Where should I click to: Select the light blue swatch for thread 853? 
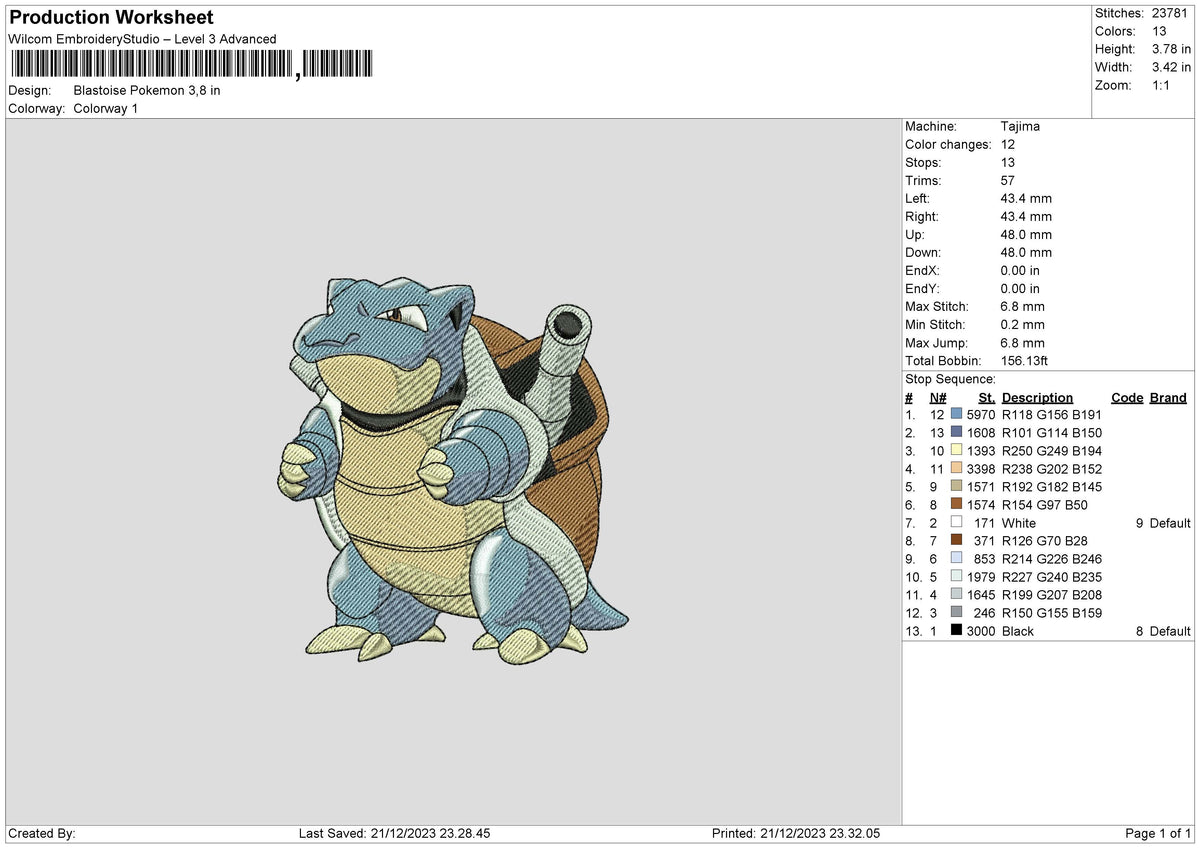tap(957, 558)
